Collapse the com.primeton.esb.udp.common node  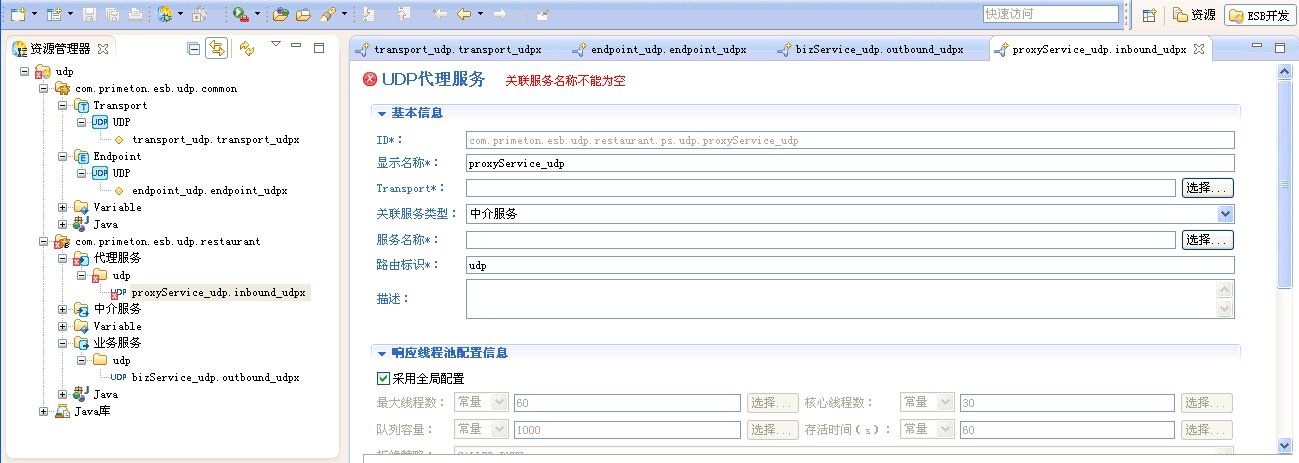coord(43,89)
